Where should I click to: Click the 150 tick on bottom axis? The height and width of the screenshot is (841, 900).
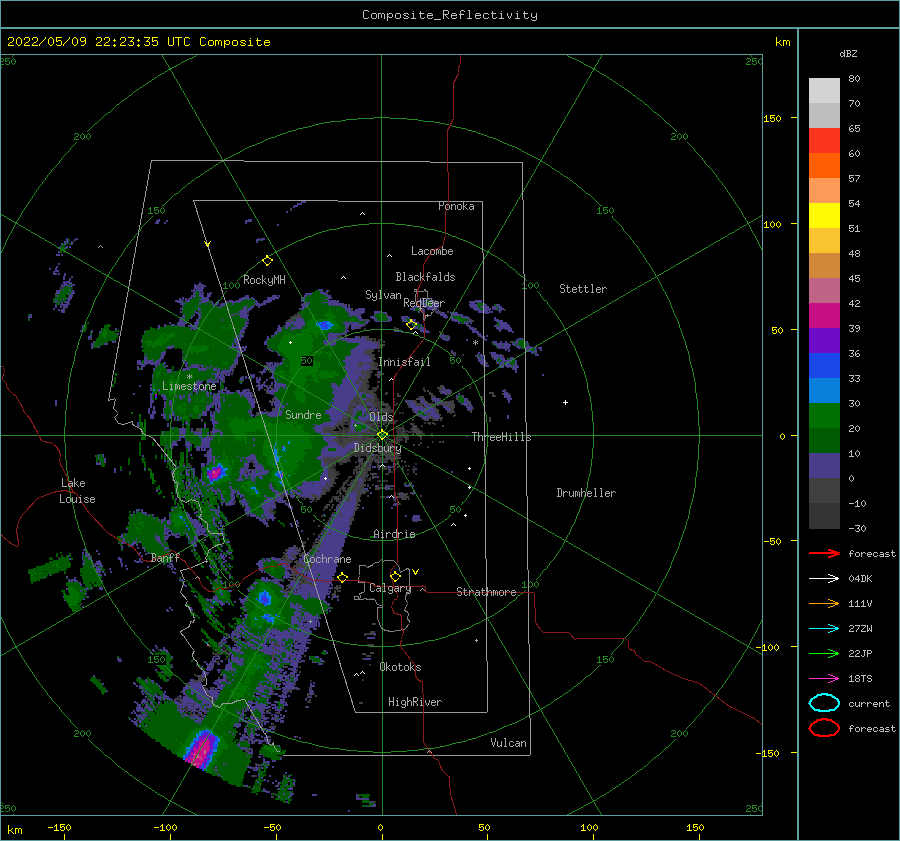[x=695, y=827]
